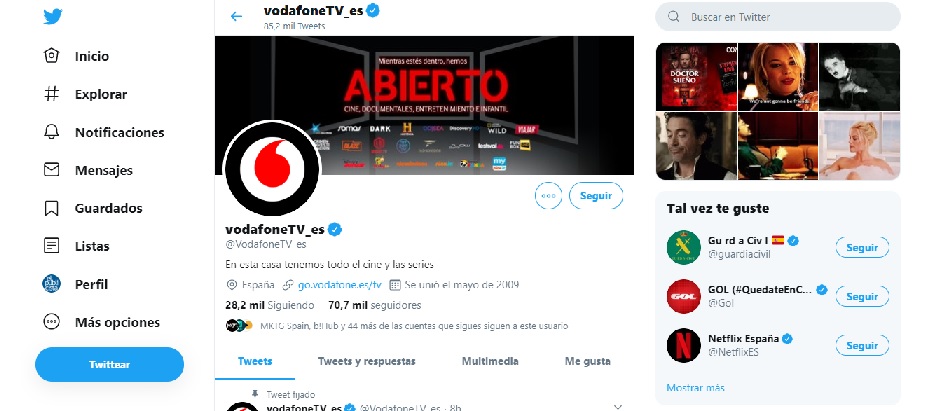Image resolution: width=931 pixels, height=411 pixels.
Task: Open go.vodafone.es/tv link
Action: coord(340,284)
